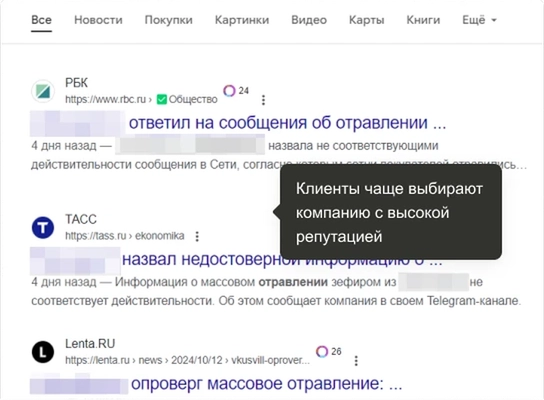Click the circle score icon beside 26
The width and height of the screenshot is (544, 400).
pyautogui.click(x=322, y=352)
